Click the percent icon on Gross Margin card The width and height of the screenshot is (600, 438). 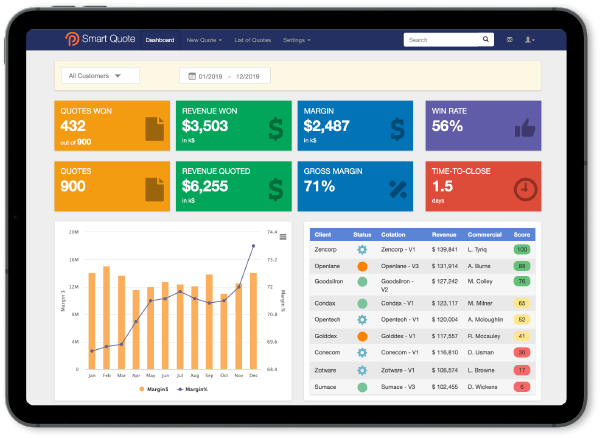(x=398, y=189)
